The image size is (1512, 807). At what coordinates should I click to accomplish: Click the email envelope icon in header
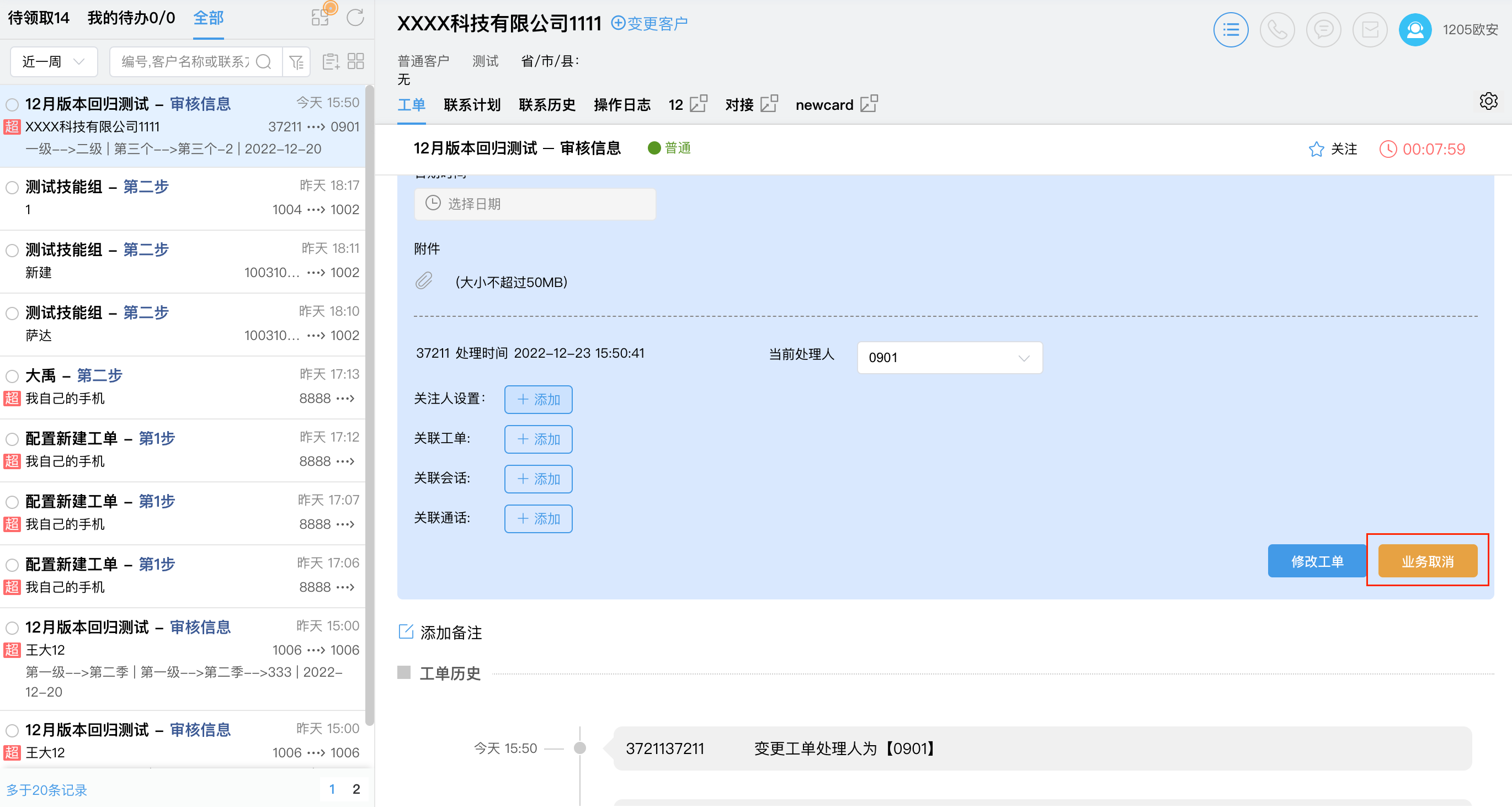[1370, 29]
